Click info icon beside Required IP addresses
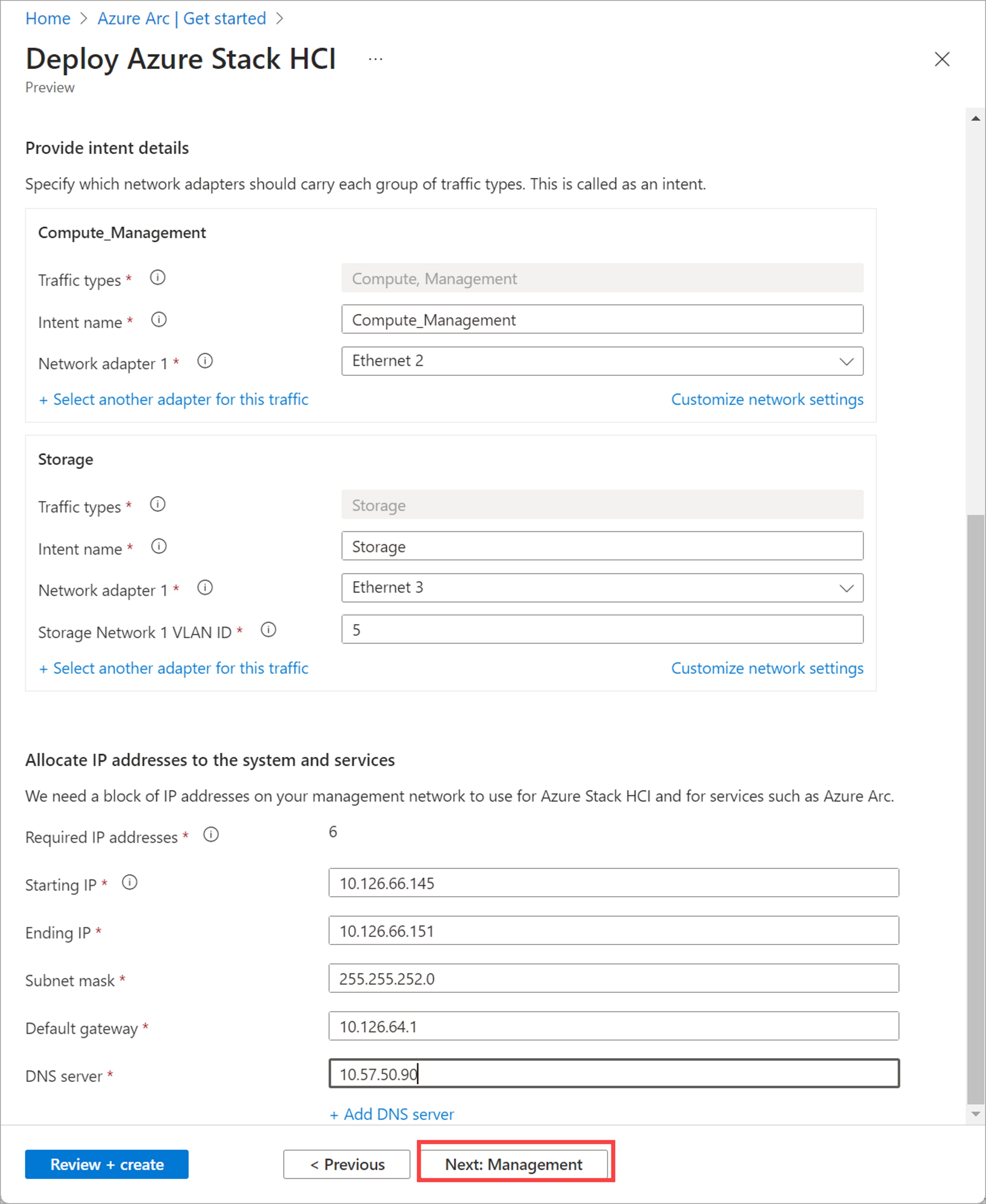 (211, 835)
